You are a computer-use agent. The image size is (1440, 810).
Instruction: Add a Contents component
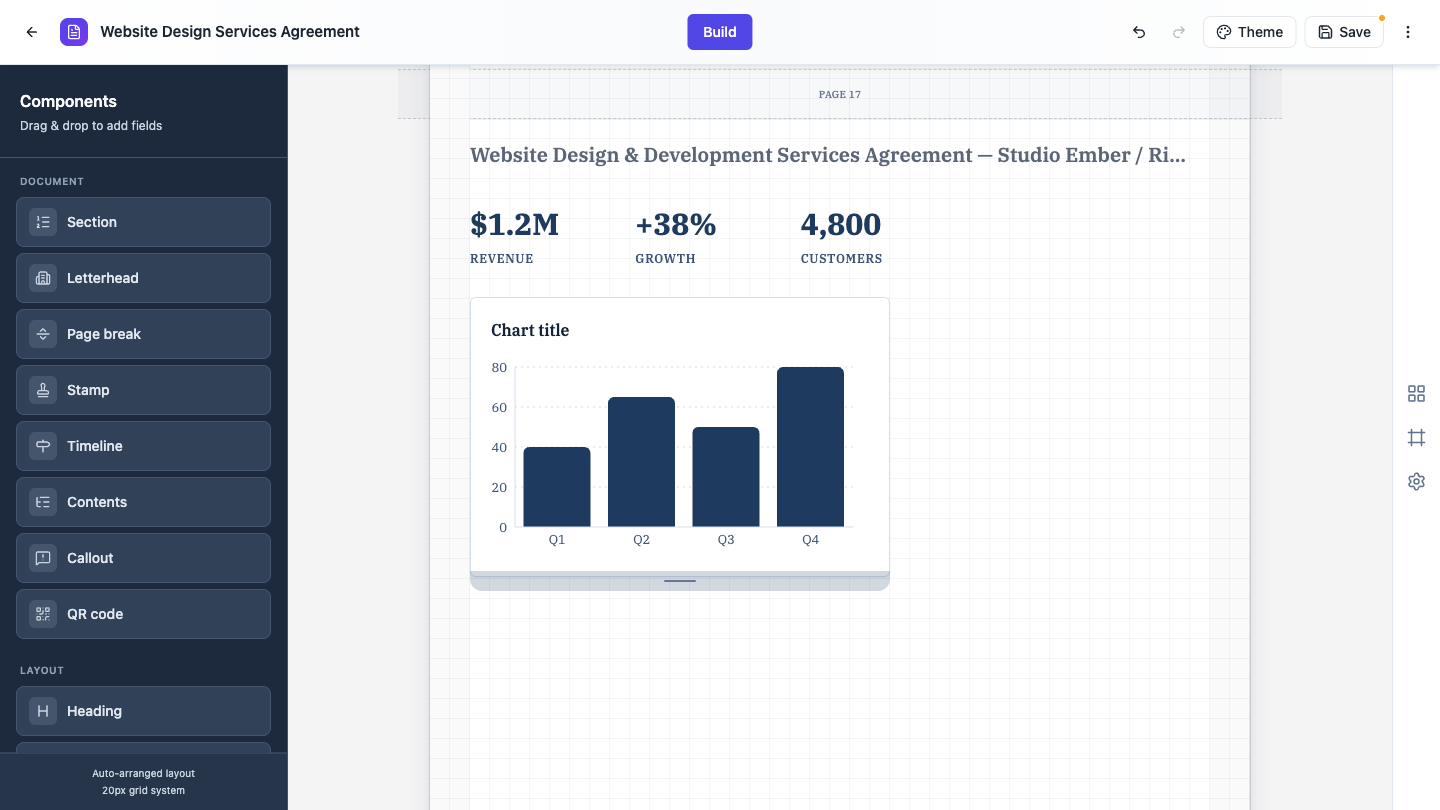143,502
